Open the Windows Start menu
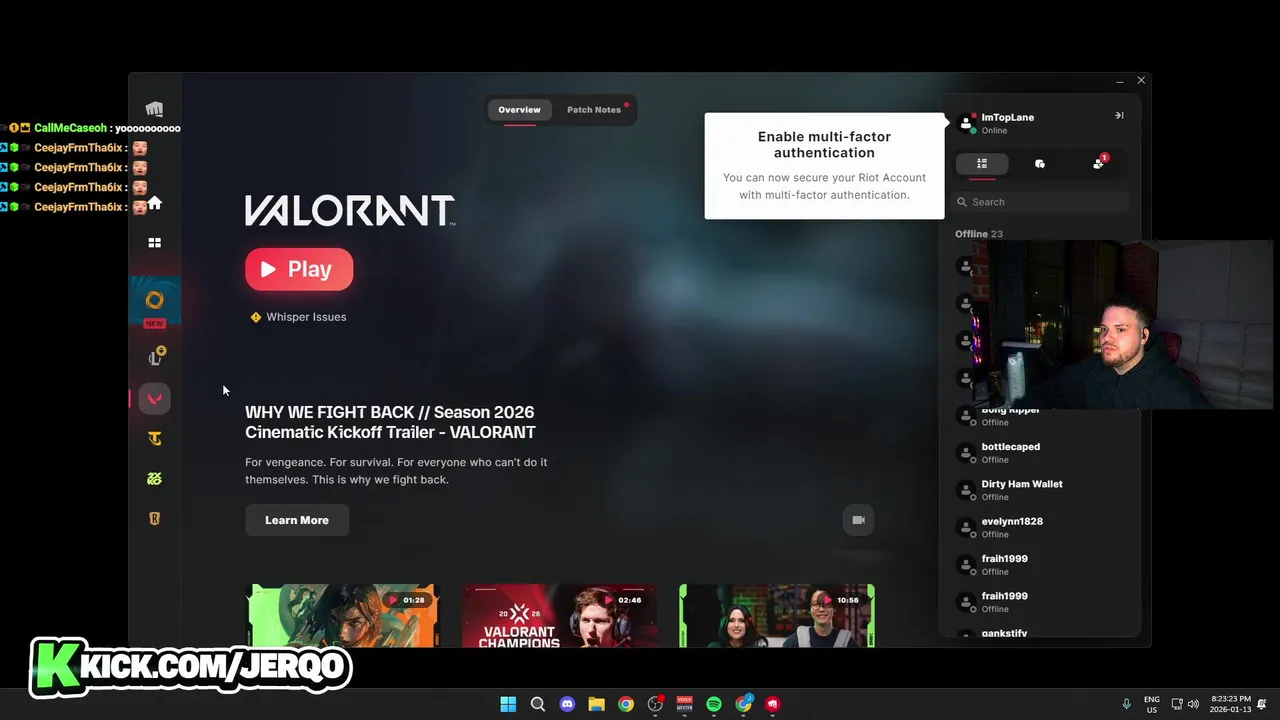1280x720 pixels. pos(508,704)
